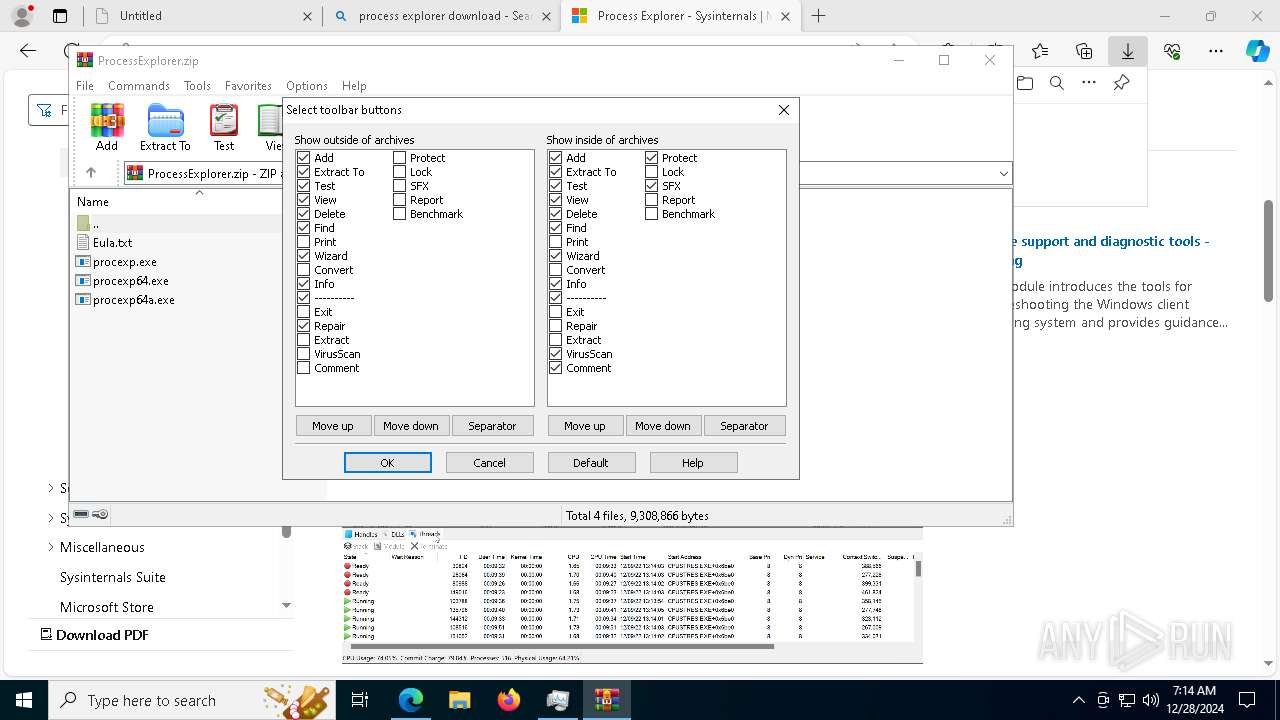This screenshot has height=720, width=1280.
Task: Click Help button in dialog
Action: pyautogui.click(x=693, y=463)
